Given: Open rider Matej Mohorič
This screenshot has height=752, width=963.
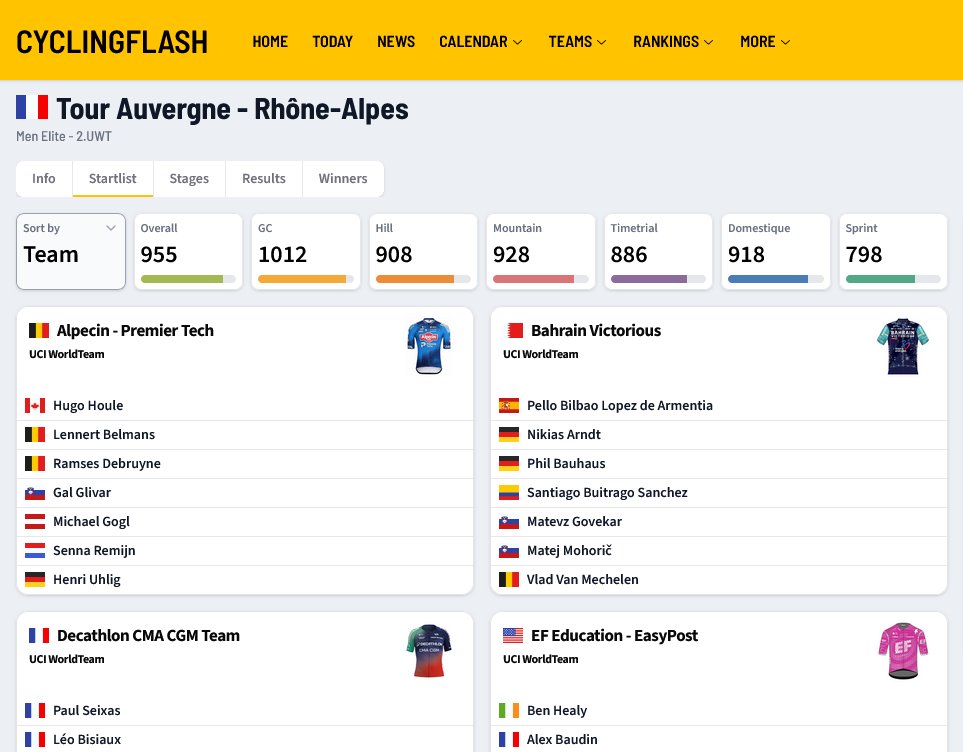Looking at the screenshot, I should 569,550.
